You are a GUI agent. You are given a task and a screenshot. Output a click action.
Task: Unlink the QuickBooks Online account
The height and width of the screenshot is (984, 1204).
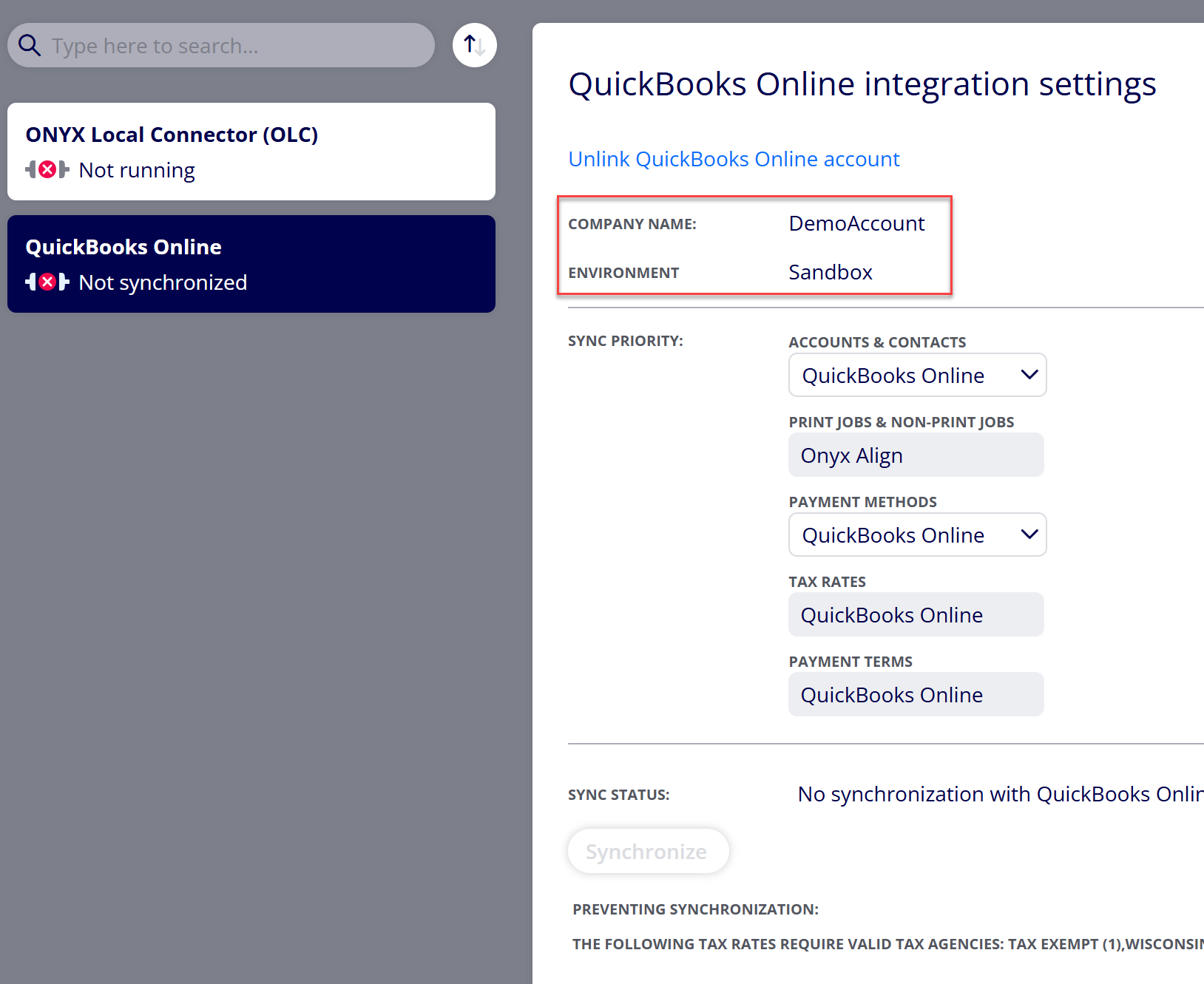coord(734,159)
